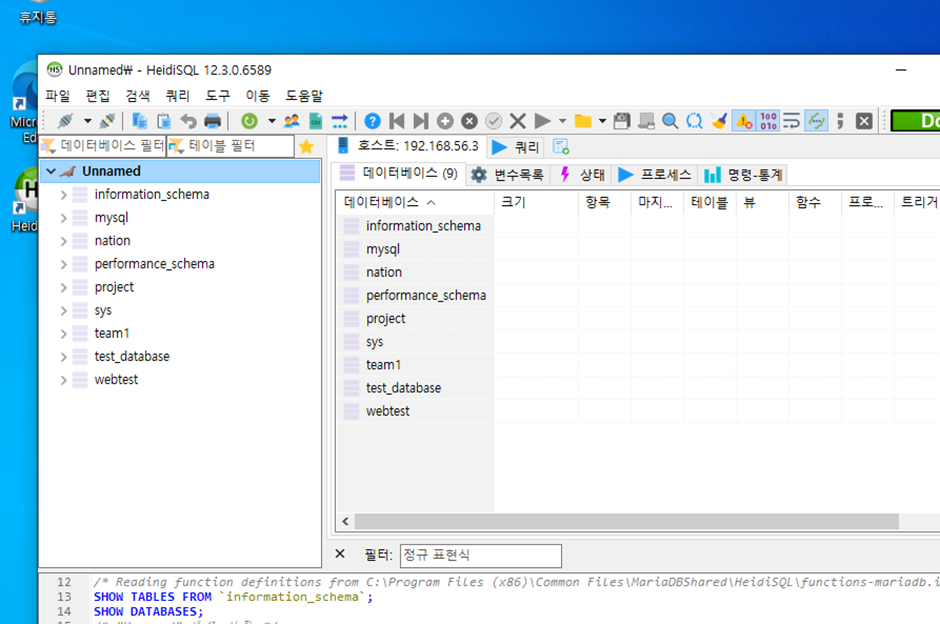Expand the project database in the tree
This screenshot has width=940, height=624.
tap(64, 288)
